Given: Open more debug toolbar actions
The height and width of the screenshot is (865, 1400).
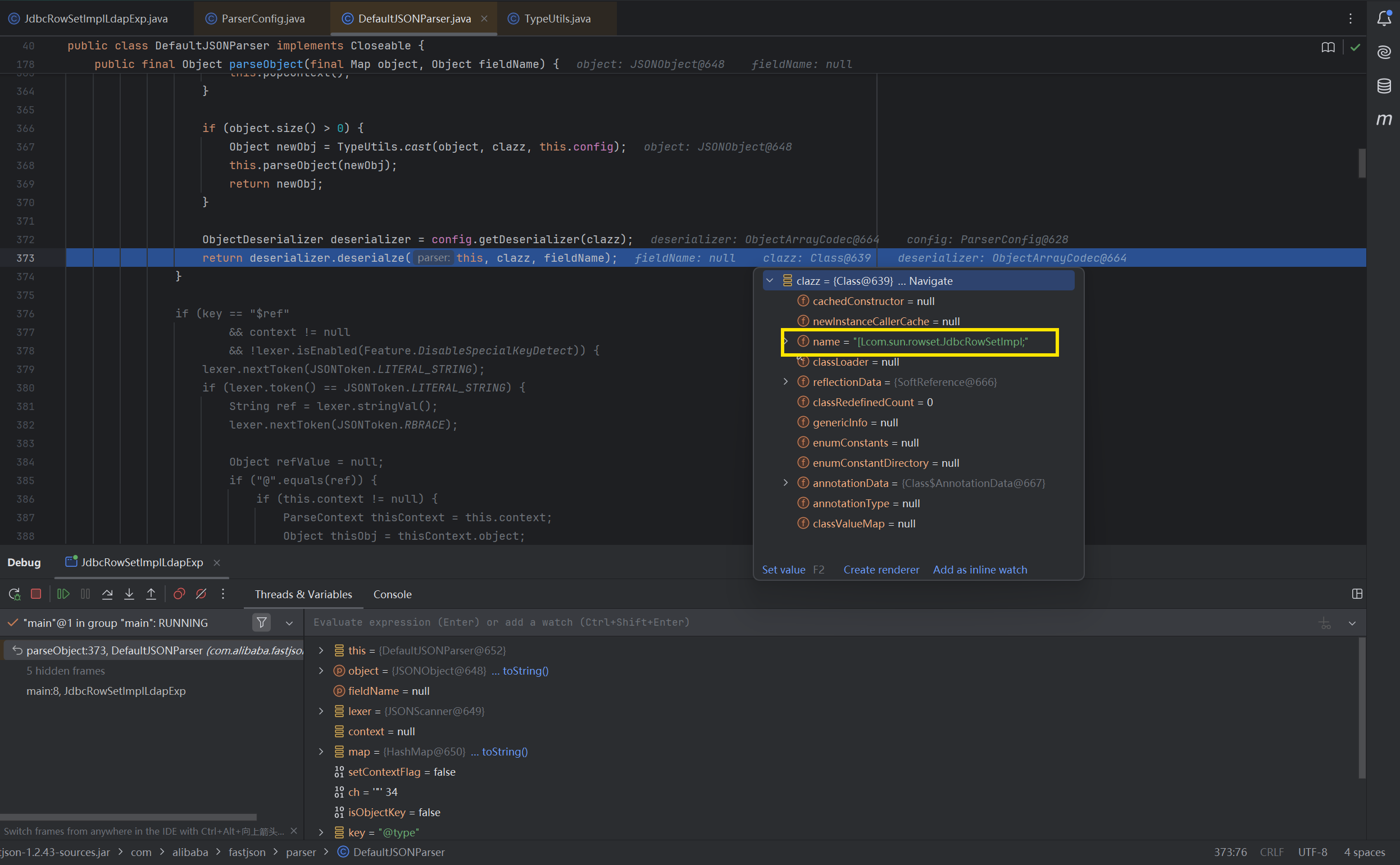Looking at the screenshot, I should (223, 594).
